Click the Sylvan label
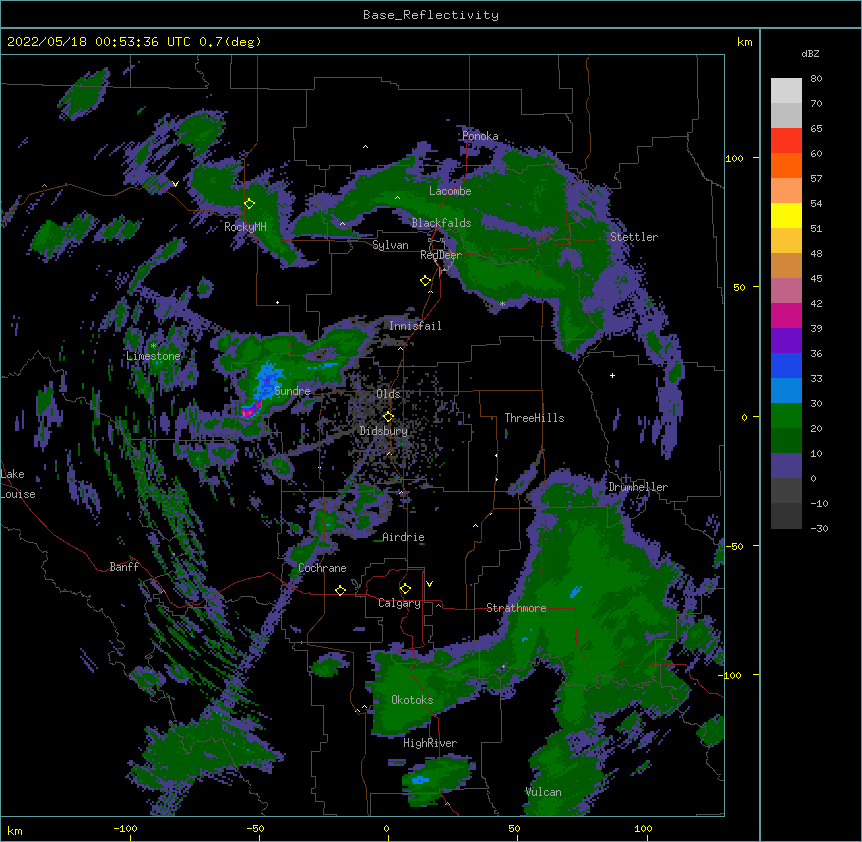This screenshot has height=842, width=862. [390, 245]
